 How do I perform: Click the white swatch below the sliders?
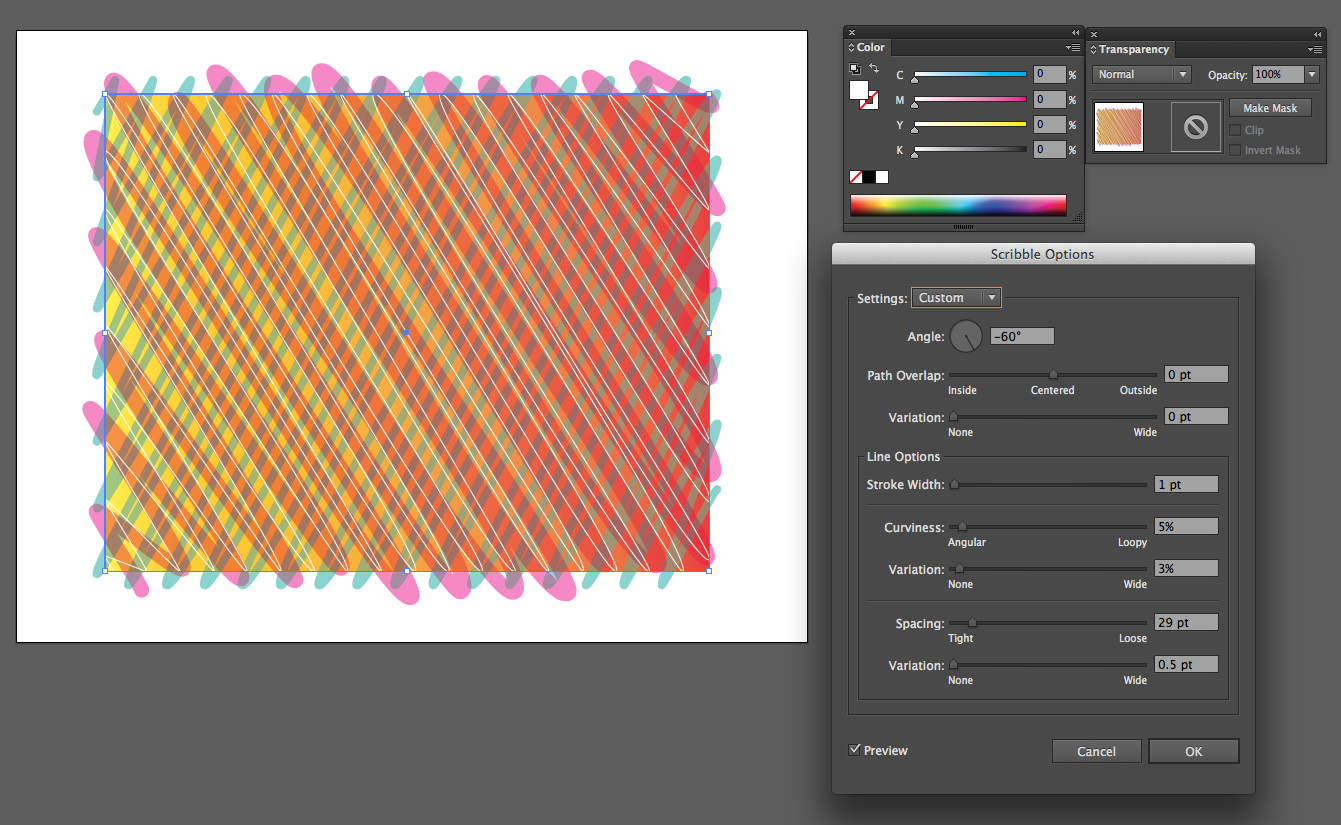click(x=881, y=177)
